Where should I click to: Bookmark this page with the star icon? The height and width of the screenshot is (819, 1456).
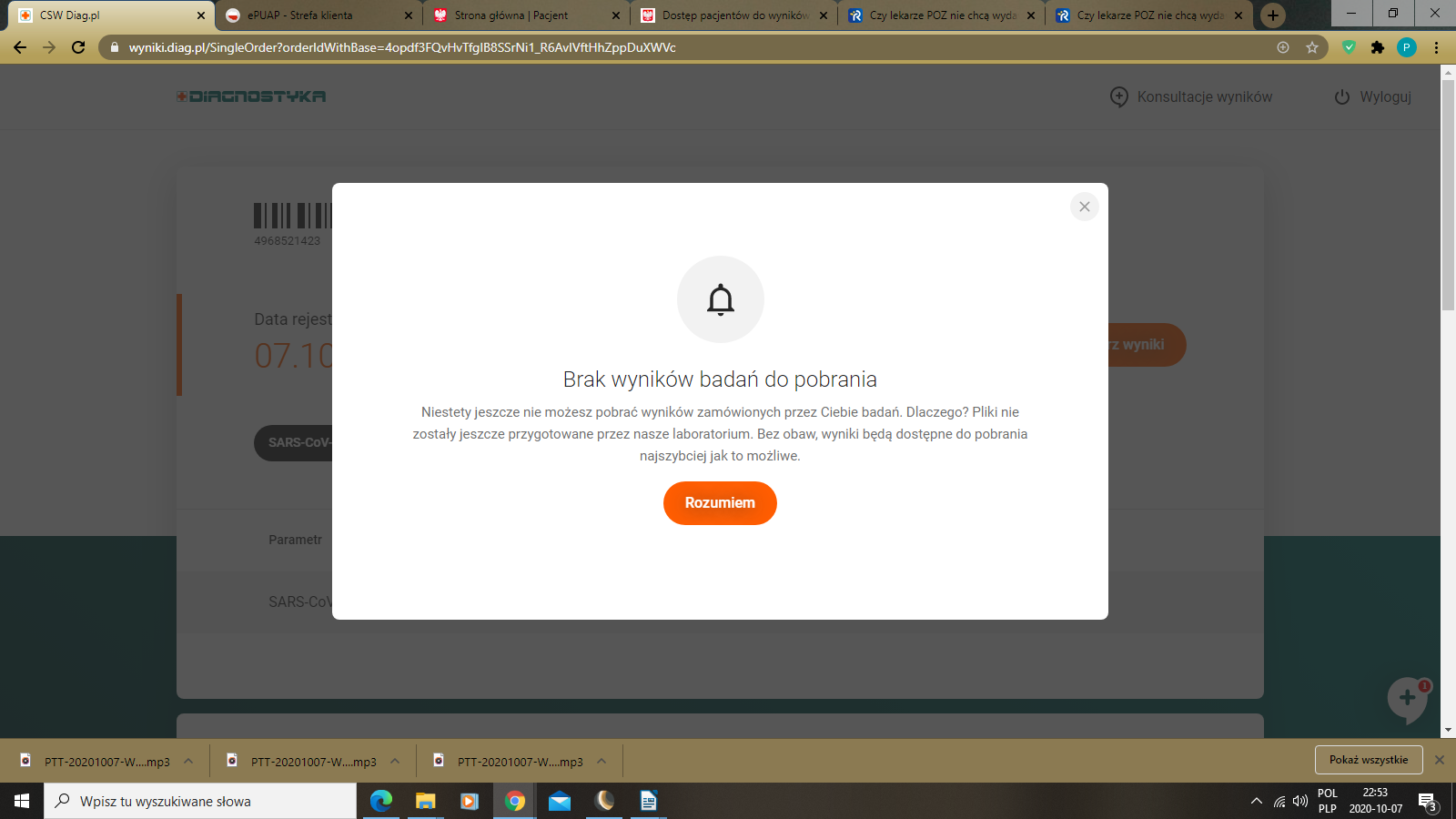click(x=1311, y=47)
